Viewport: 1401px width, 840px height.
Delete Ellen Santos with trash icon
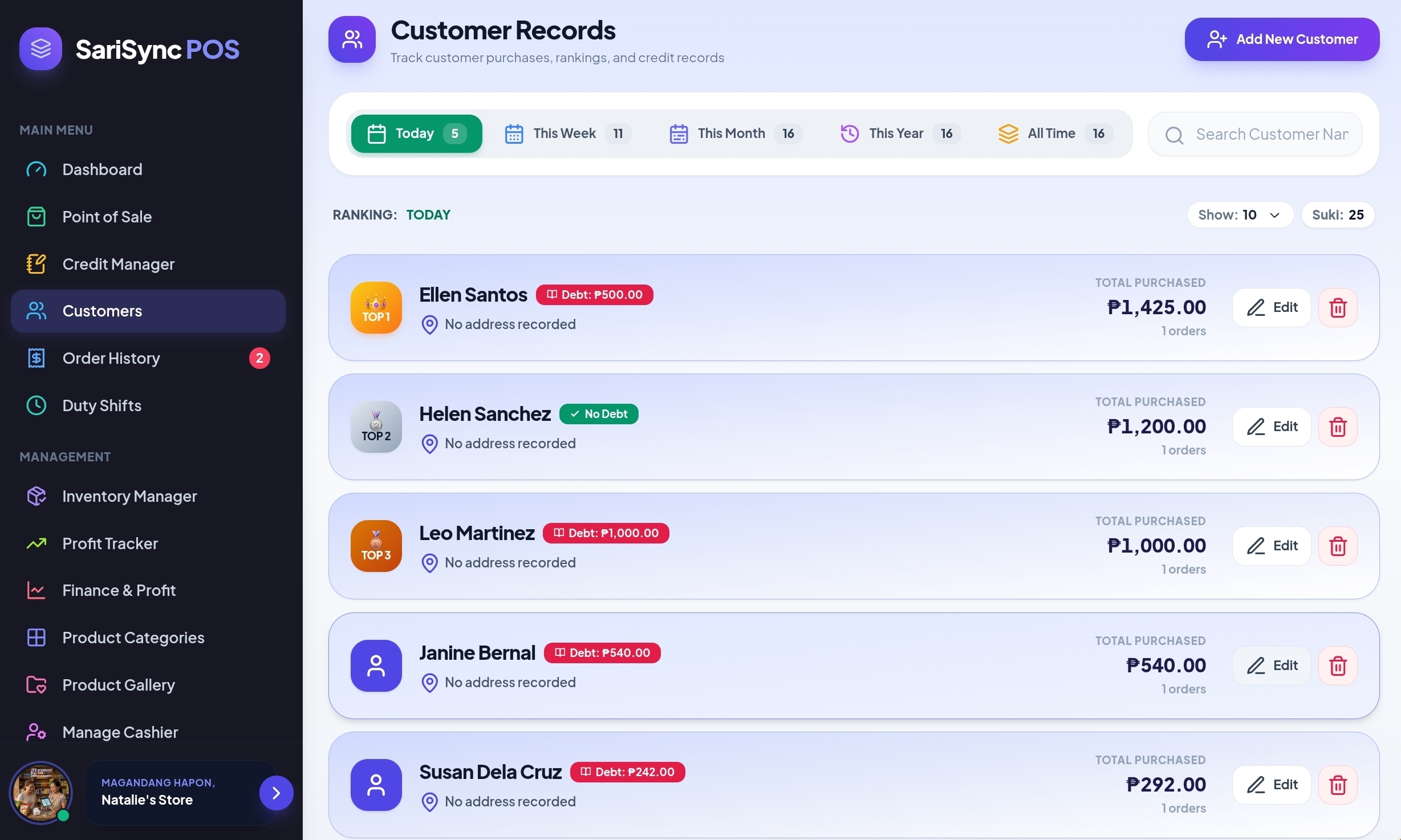pos(1338,307)
